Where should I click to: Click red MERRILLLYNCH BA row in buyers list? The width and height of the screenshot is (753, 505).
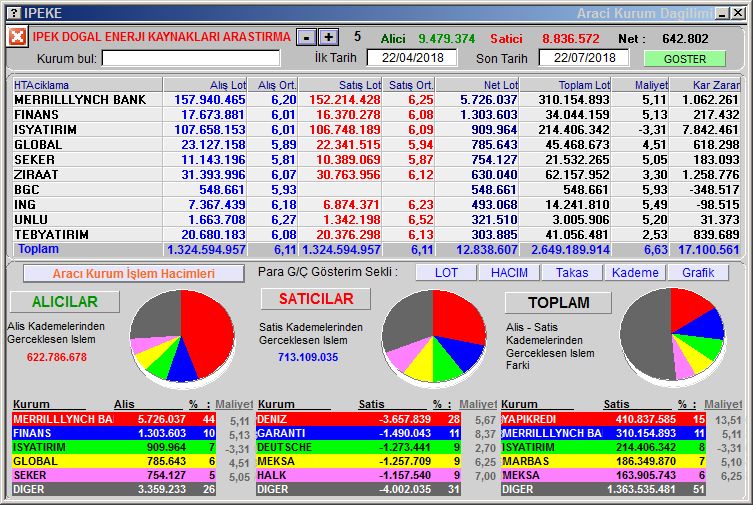114,419
